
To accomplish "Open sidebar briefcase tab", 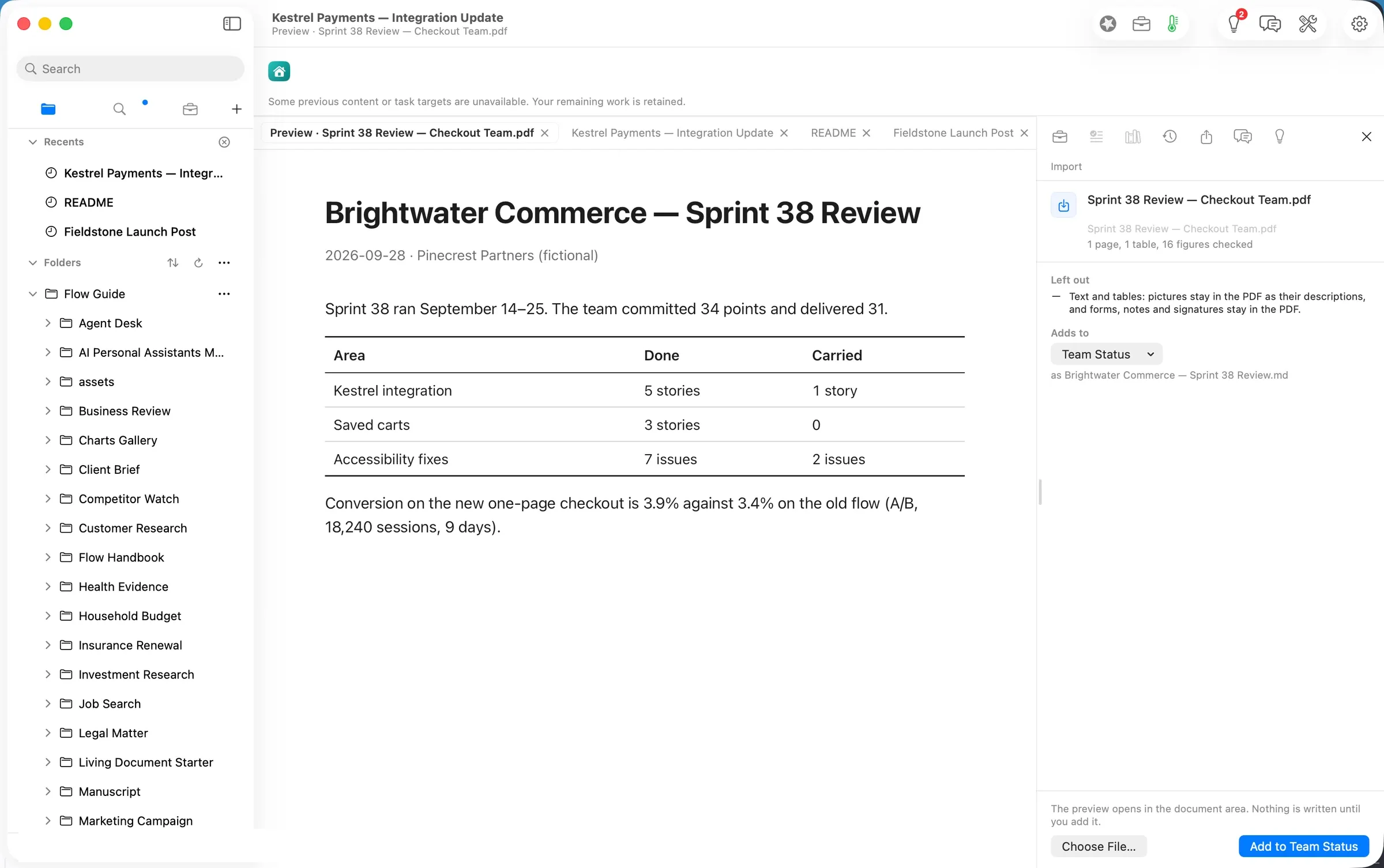I will click(x=190, y=109).
